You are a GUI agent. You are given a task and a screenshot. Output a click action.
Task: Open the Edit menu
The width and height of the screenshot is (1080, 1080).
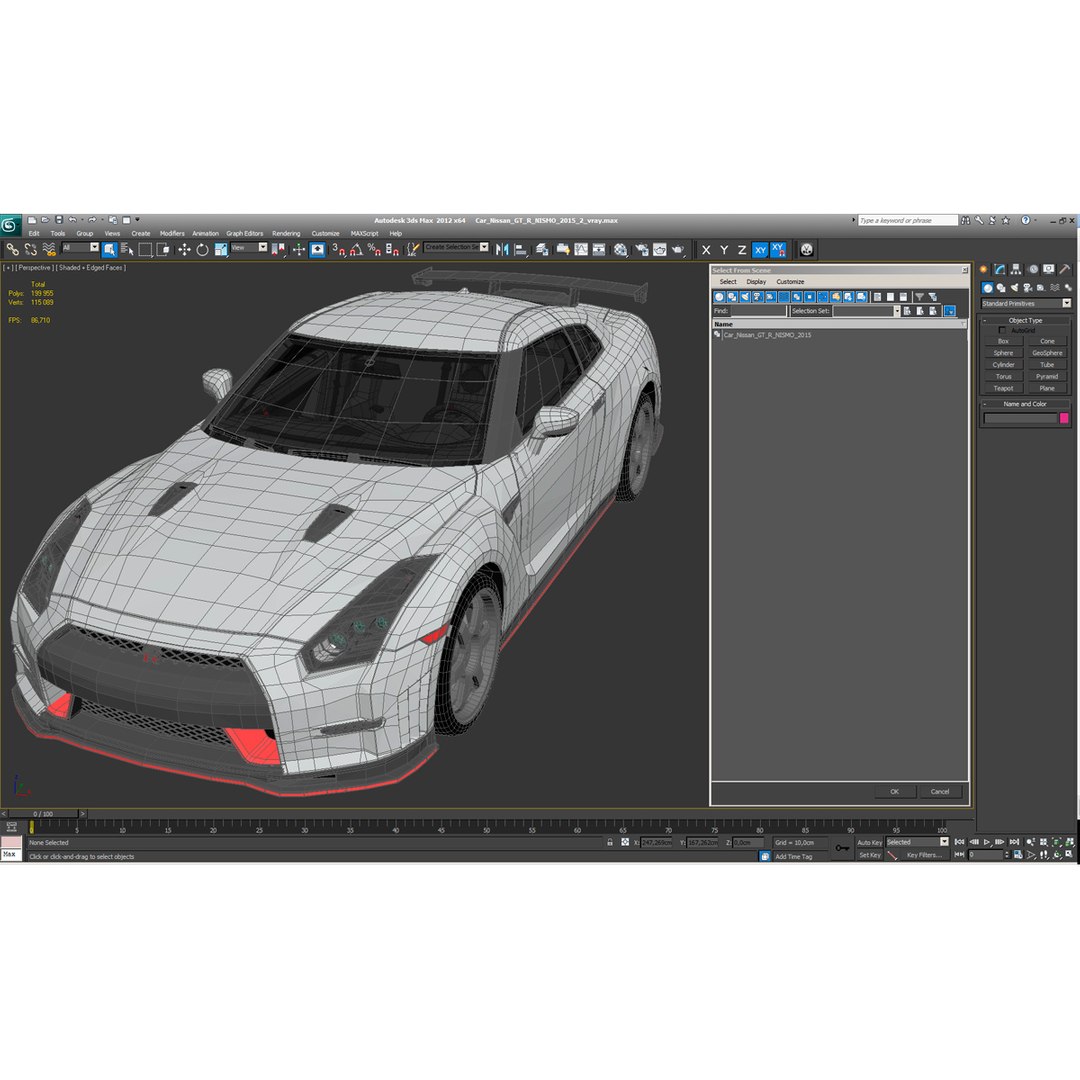pyautogui.click(x=34, y=233)
